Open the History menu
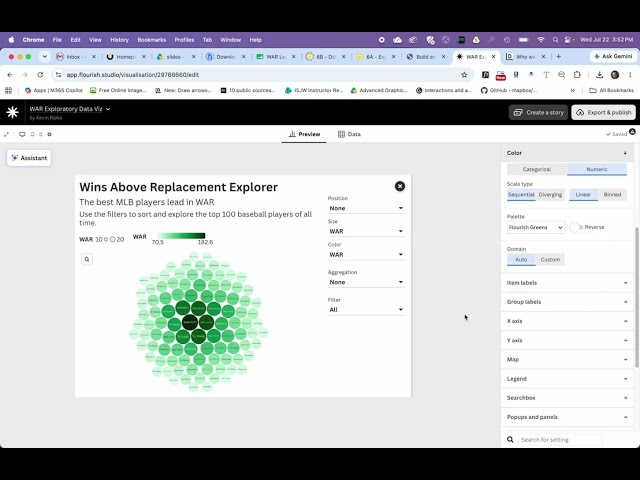This screenshot has height=480, width=640. [x=119, y=40]
